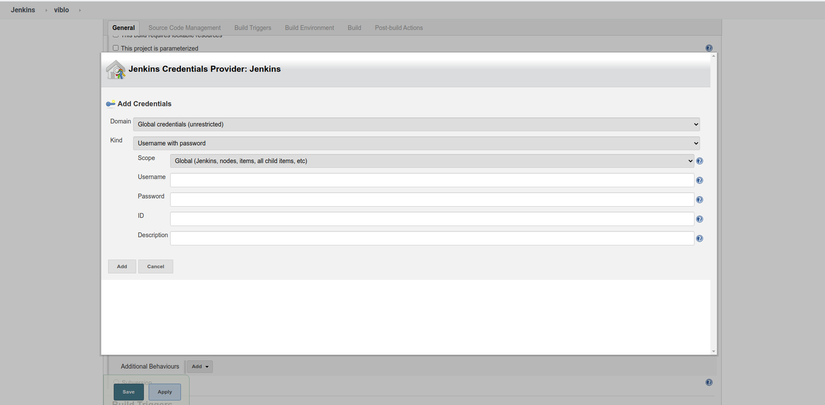Click the 'Additional Behaviours' label
Viewport: 825px width, 405px height.
point(150,367)
